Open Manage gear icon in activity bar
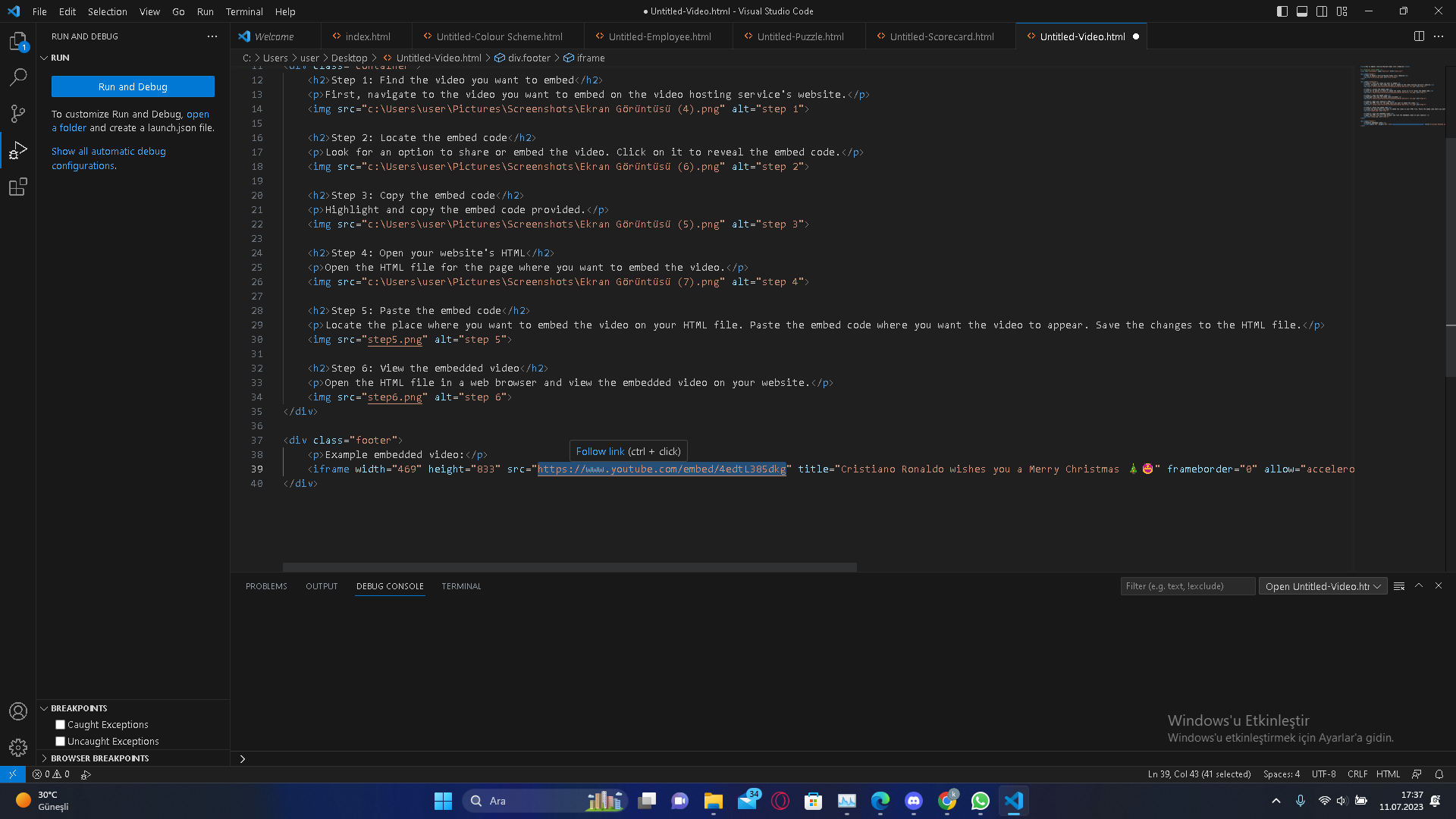Image resolution: width=1456 pixels, height=819 pixels. click(x=18, y=748)
